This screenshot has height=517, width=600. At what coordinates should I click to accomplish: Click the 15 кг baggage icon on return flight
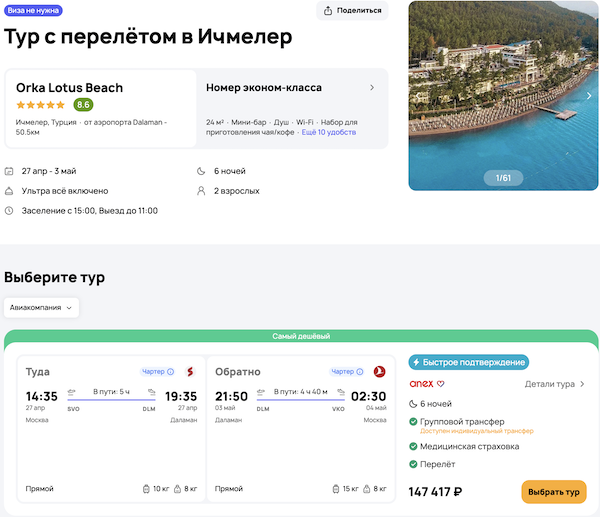pyautogui.click(x=334, y=489)
